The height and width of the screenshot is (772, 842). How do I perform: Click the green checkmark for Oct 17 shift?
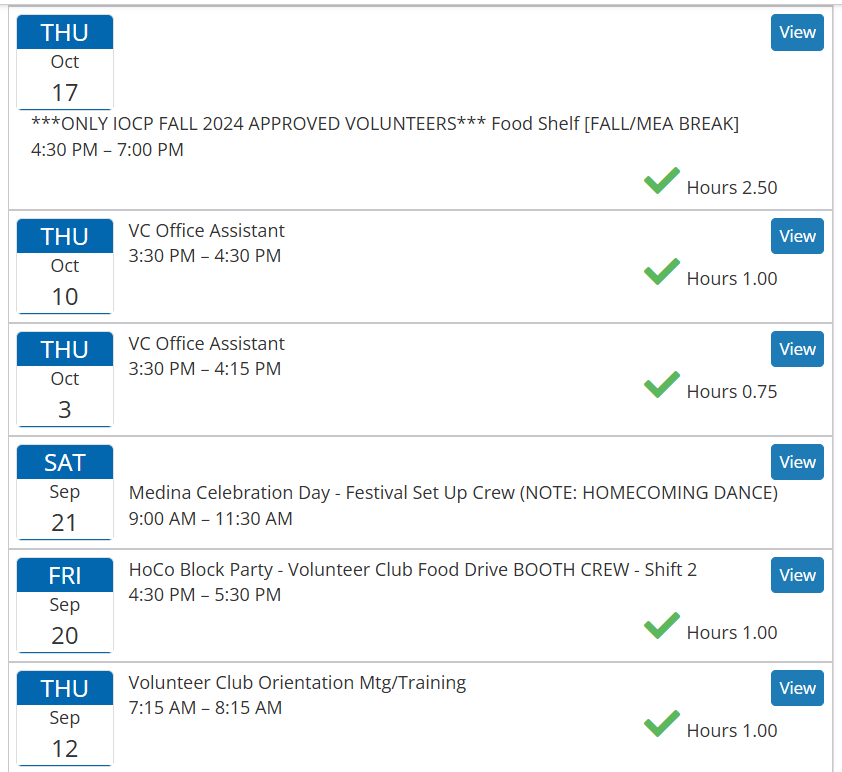(662, 181)
